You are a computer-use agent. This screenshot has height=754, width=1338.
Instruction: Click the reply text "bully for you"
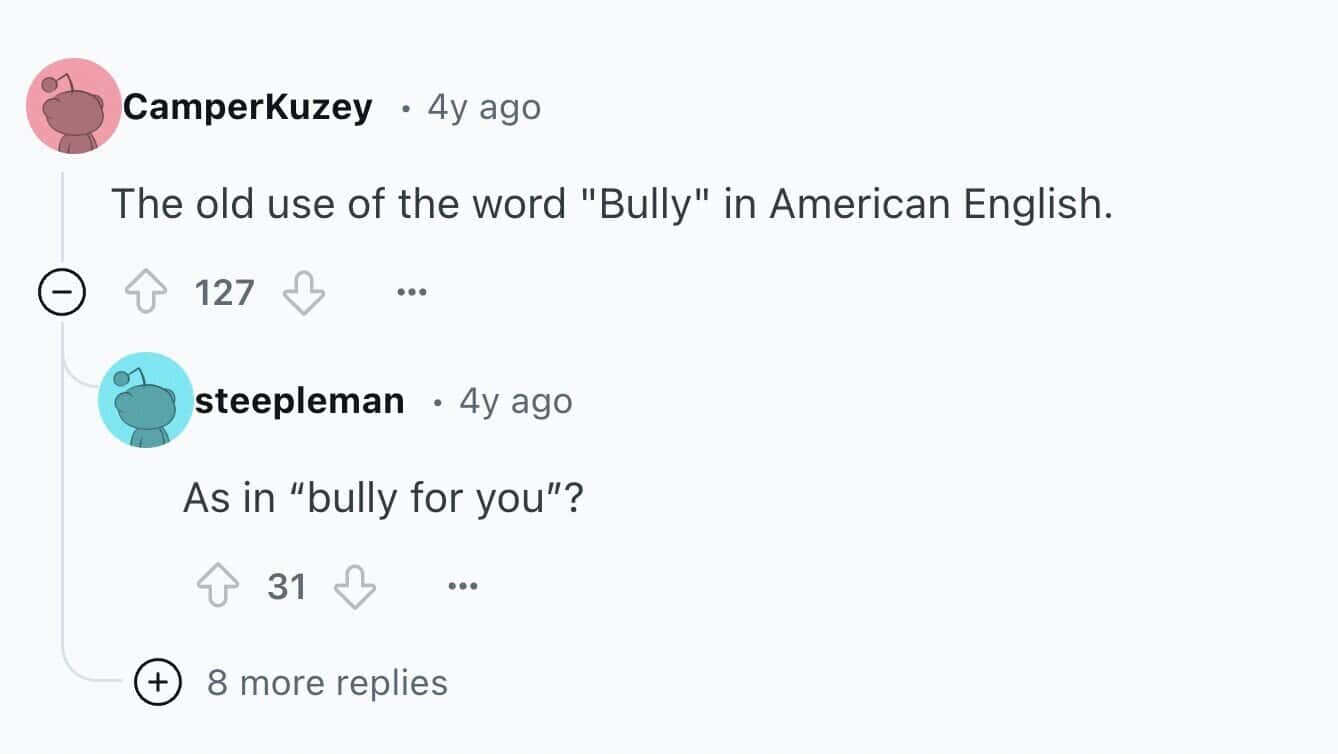383,497
